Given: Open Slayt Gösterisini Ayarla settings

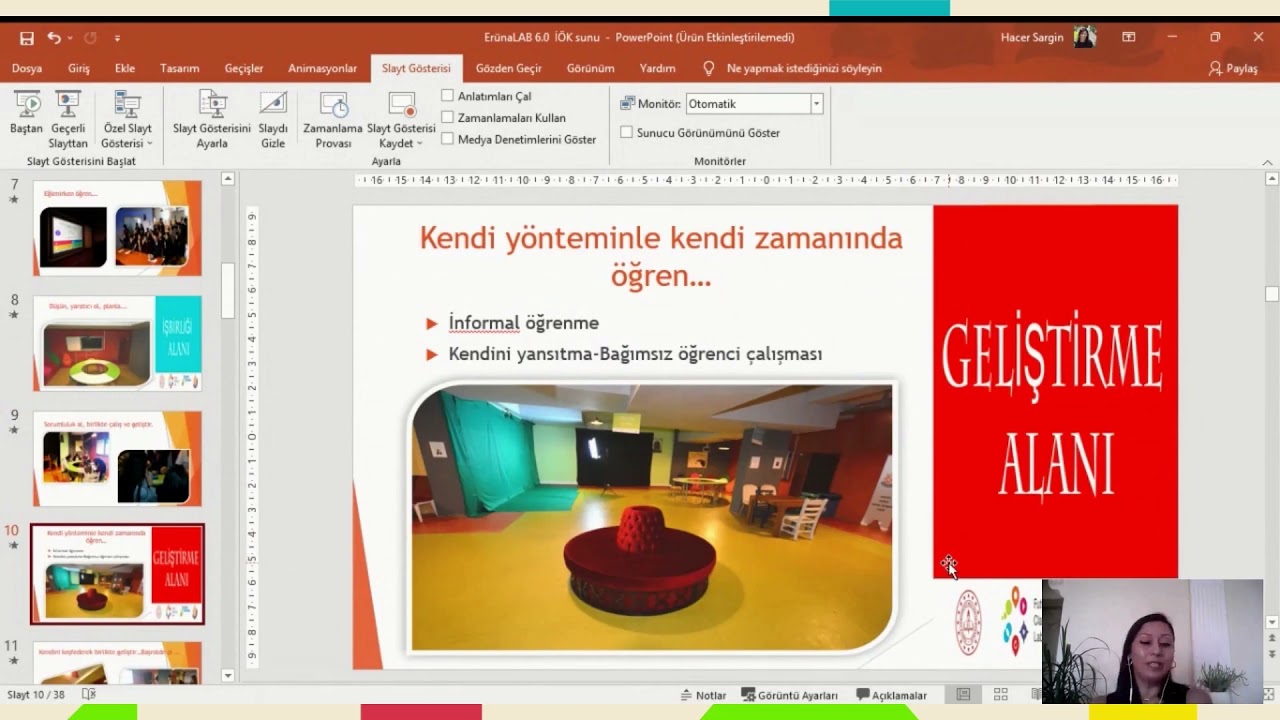Looking at the screenshot, I should 212,119.
